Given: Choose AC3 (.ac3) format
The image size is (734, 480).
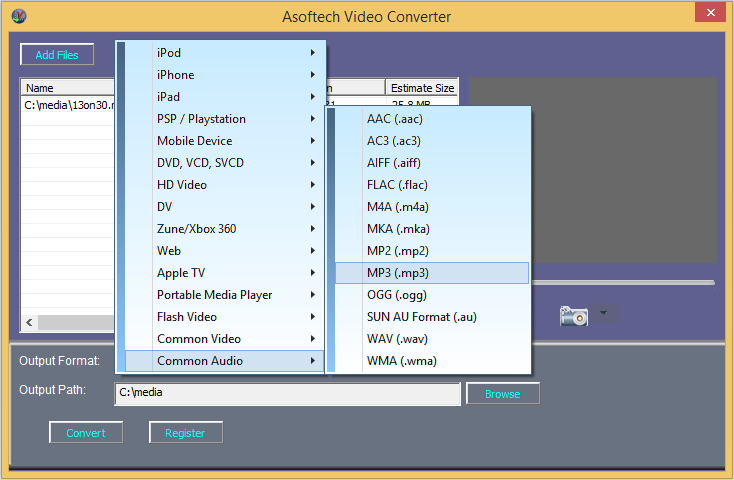Looking at the screenshot, I should [x=432, y=141].
